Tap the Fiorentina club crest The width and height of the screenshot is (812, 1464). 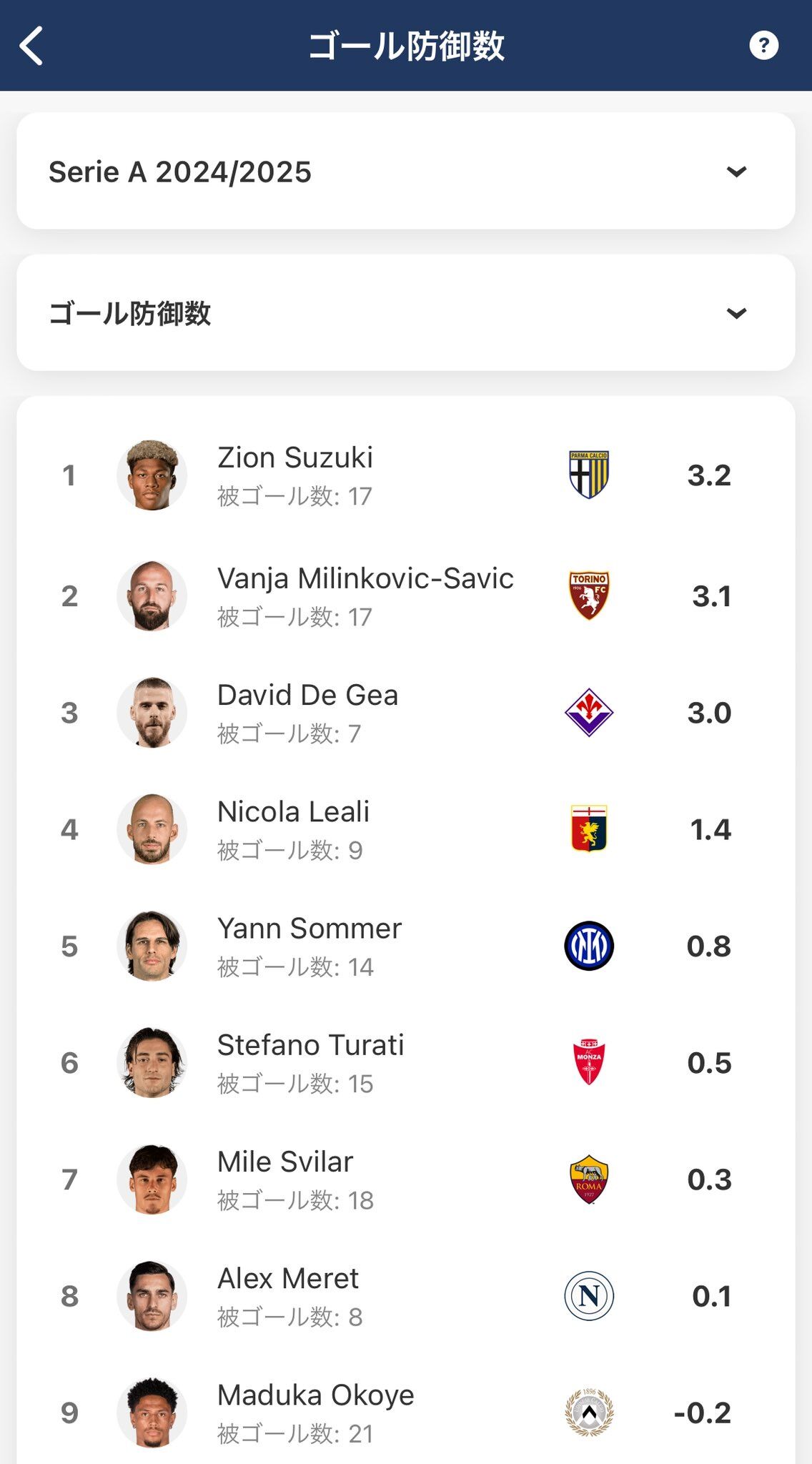(x=589, y=712)
